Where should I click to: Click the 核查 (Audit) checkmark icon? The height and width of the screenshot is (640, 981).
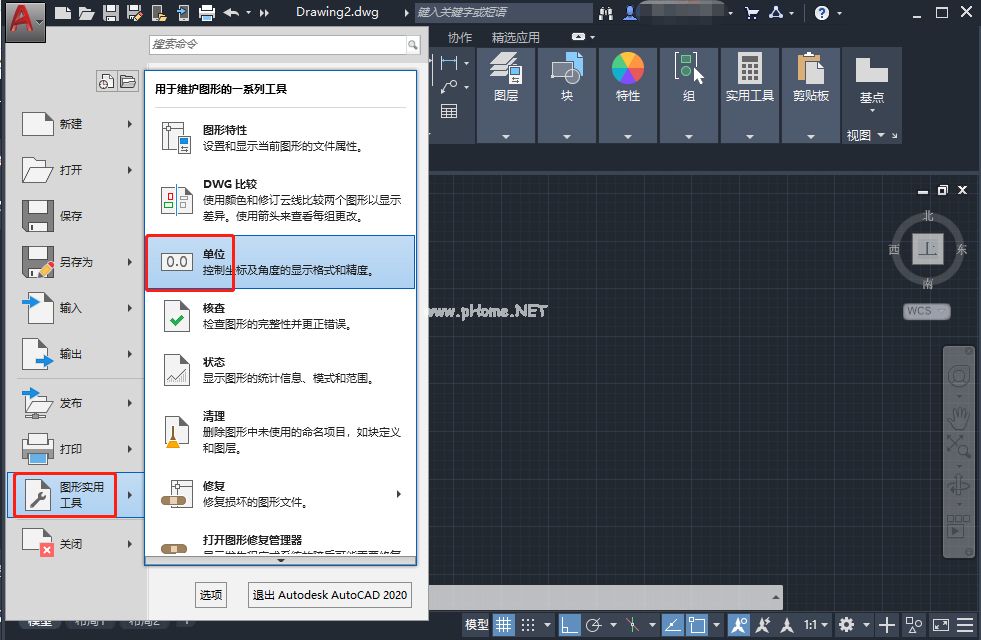coord(176,317)
